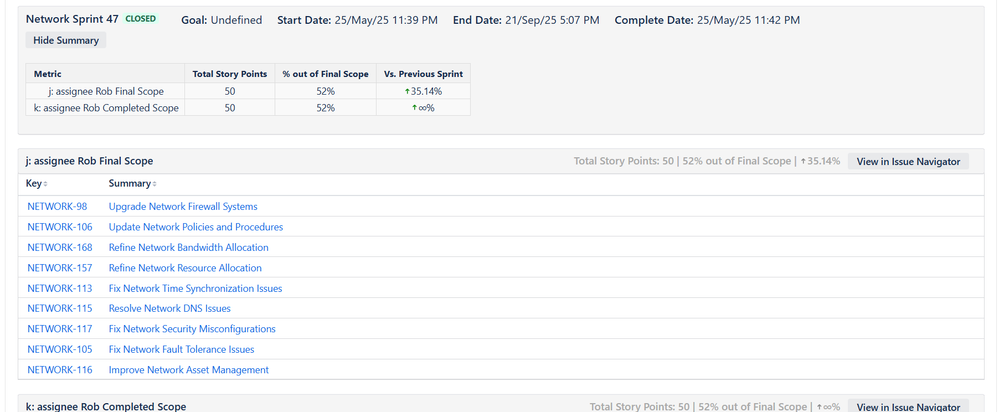
Task: Click the Vs. Previous Sprint header
Action: (x=423, y=74)
